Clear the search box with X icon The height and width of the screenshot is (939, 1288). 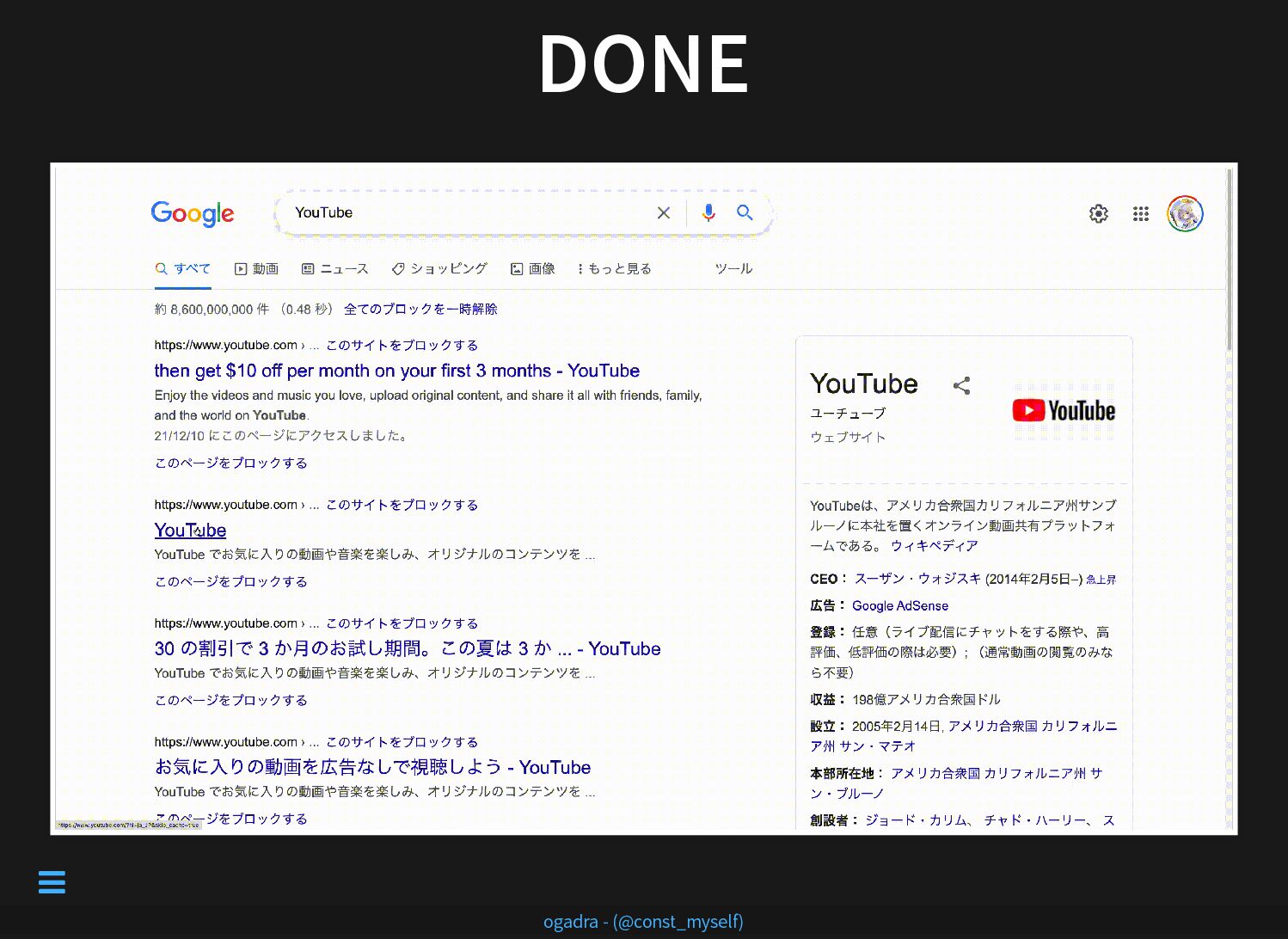point(663,212)
